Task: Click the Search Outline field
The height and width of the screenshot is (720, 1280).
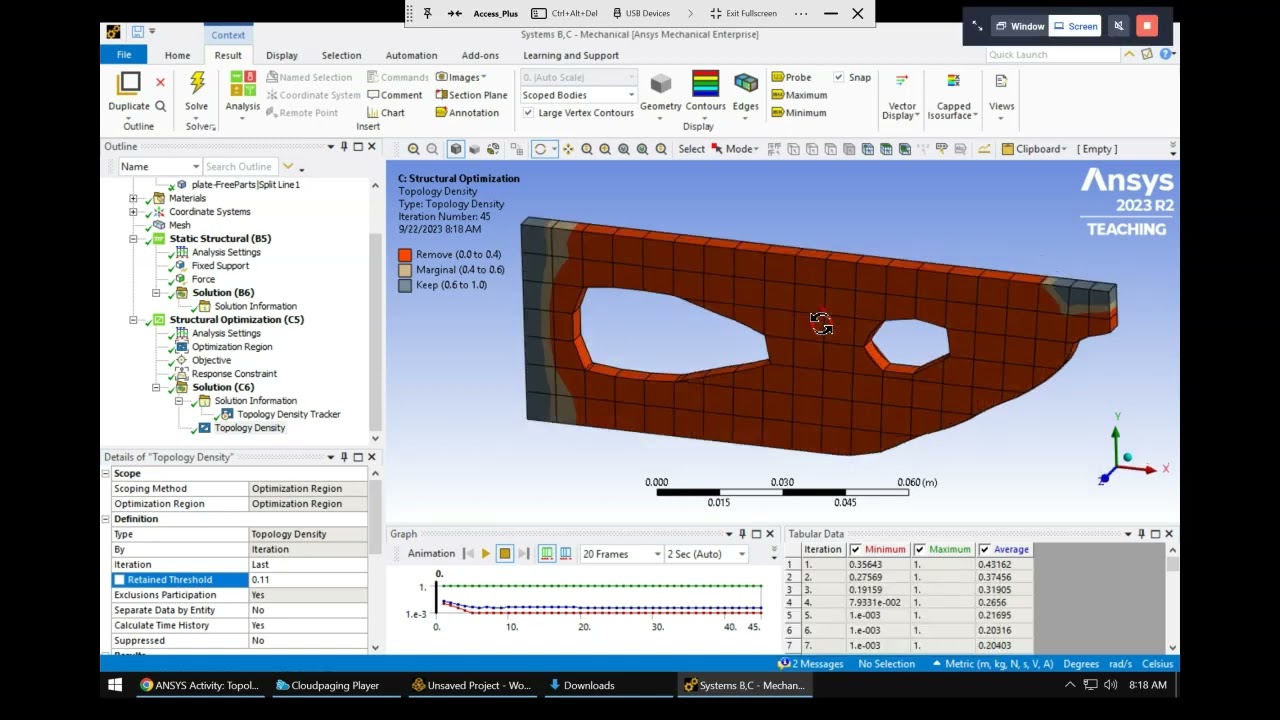Action: click(241, 167)
